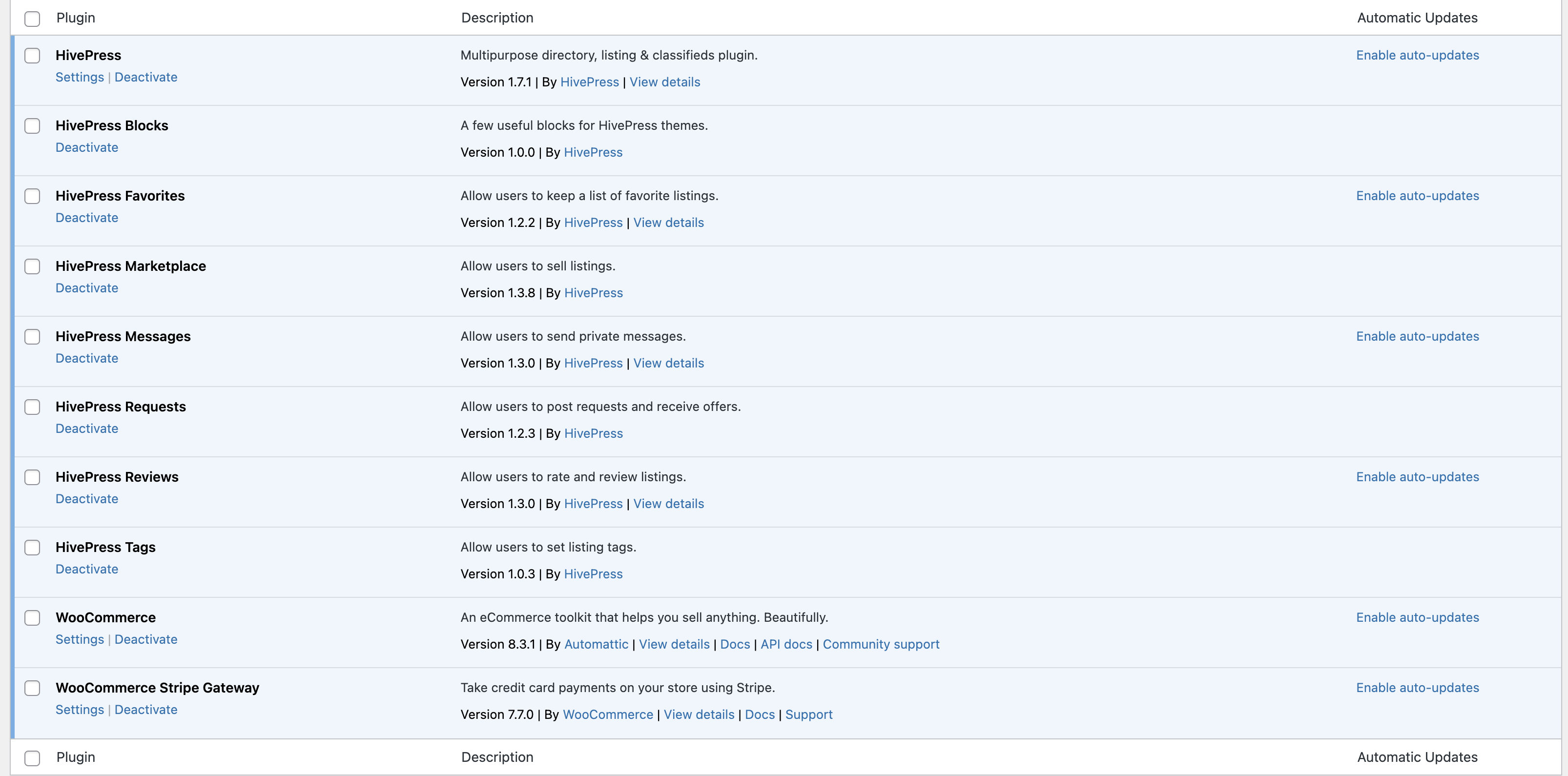Click 'Version 1.0.3' text in Tags row

coord(497,574)
